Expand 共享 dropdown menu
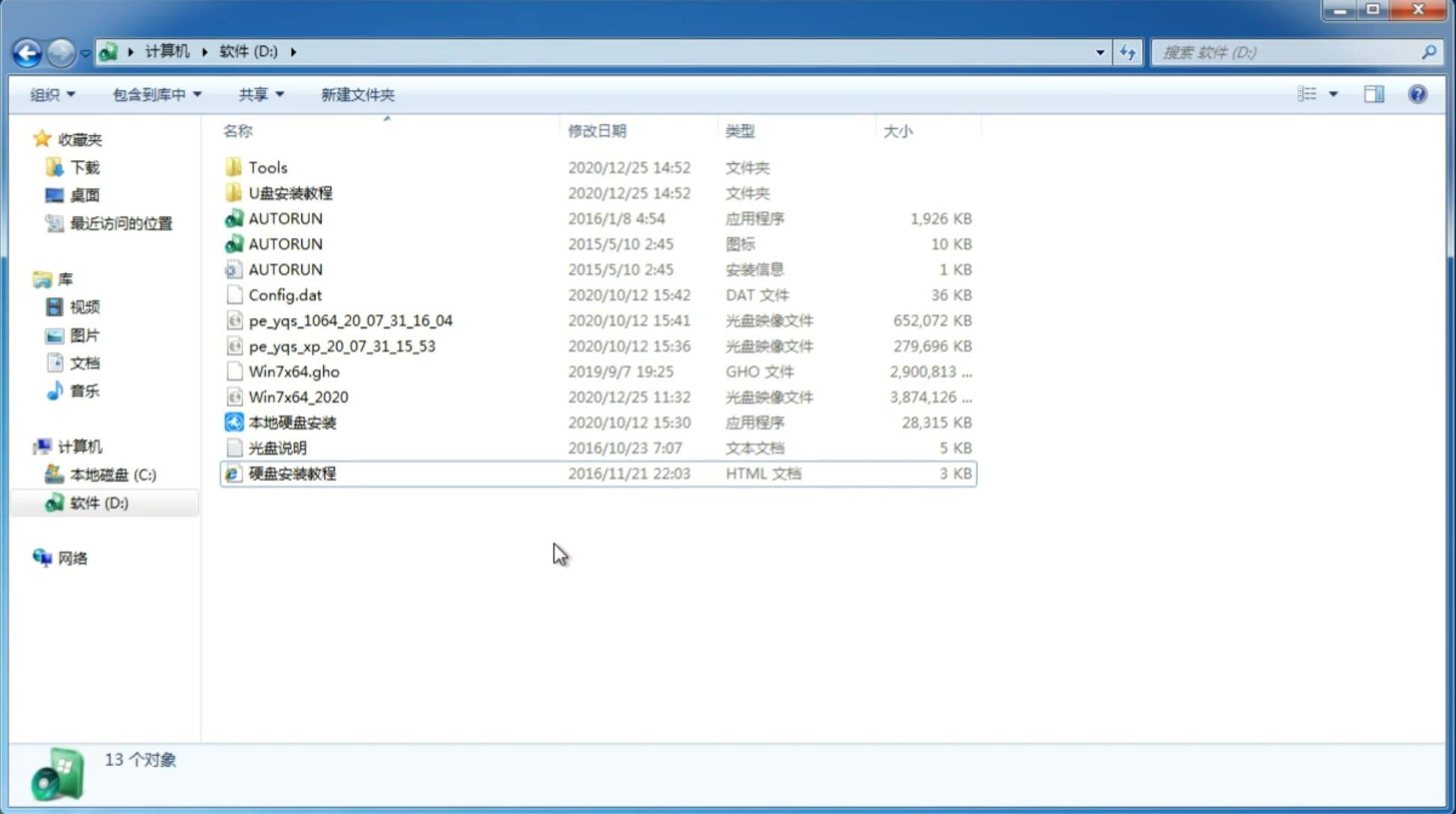The height and width of the screenshot is (814, 1456). click(259, 94)
